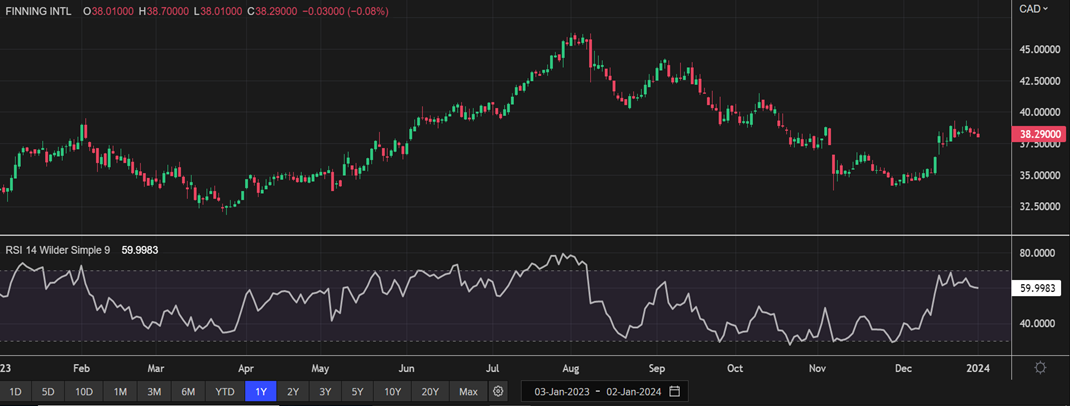1070x406 pixels.
Task: Choose the YTD range
Action: 225,392
